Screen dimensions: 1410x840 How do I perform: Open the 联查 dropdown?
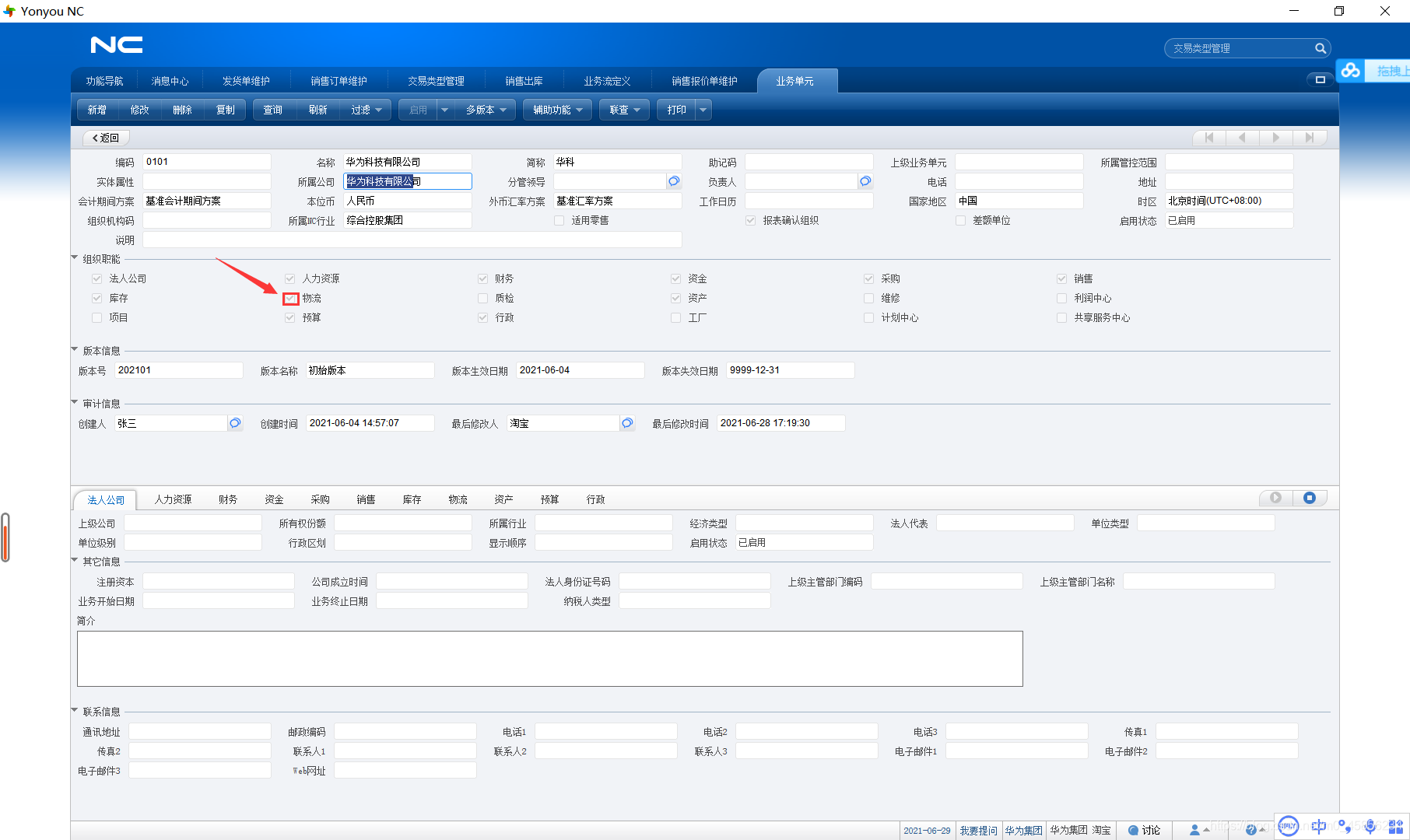625,110
